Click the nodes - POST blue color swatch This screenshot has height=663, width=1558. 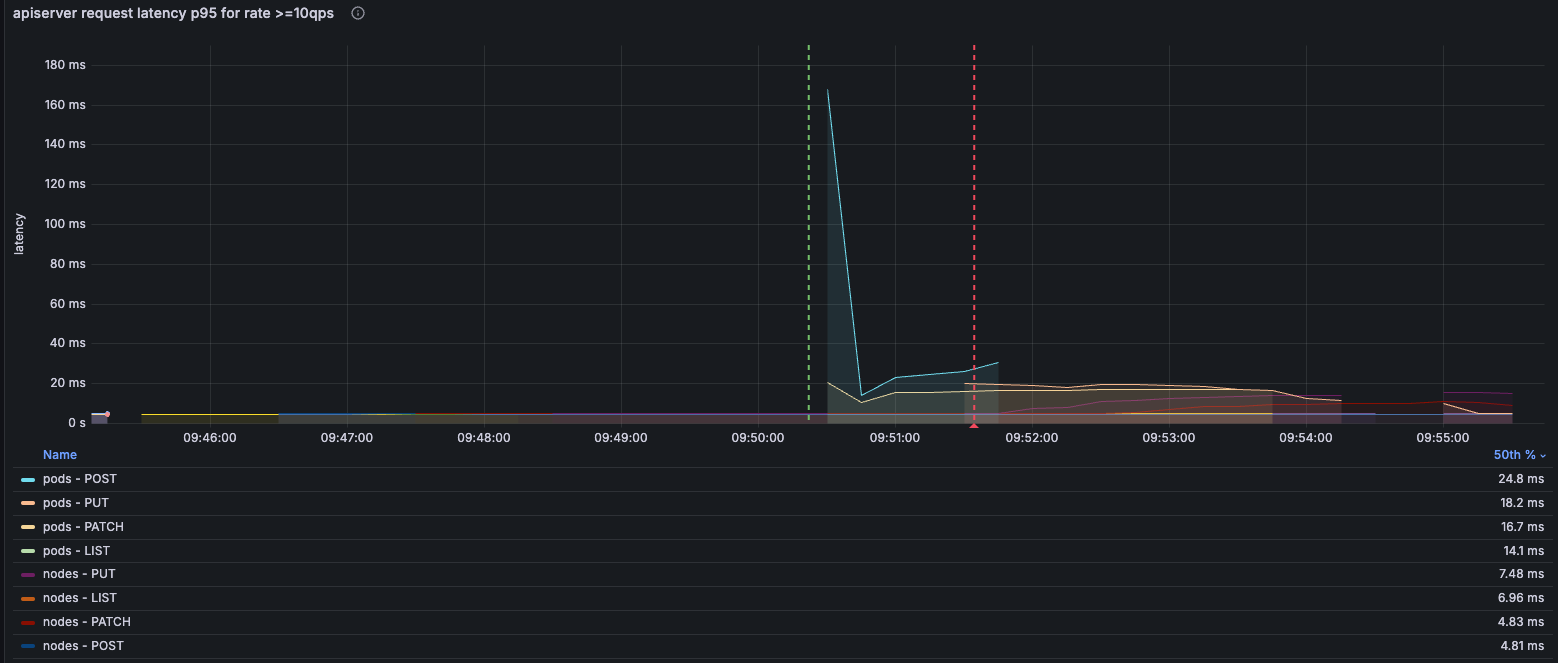(28, 647)
